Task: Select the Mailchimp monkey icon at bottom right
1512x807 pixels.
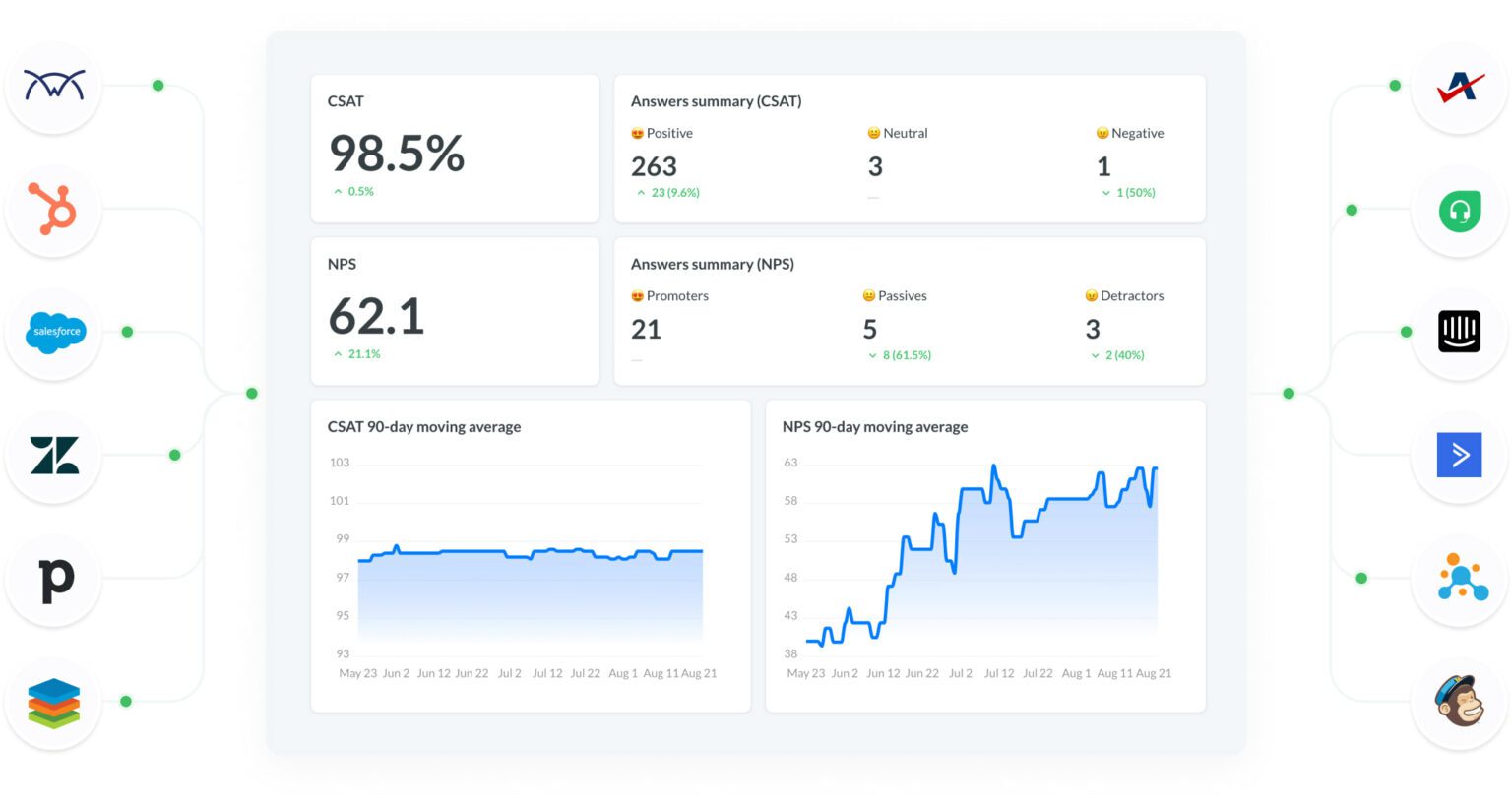Action: [x=1459, y=701]
